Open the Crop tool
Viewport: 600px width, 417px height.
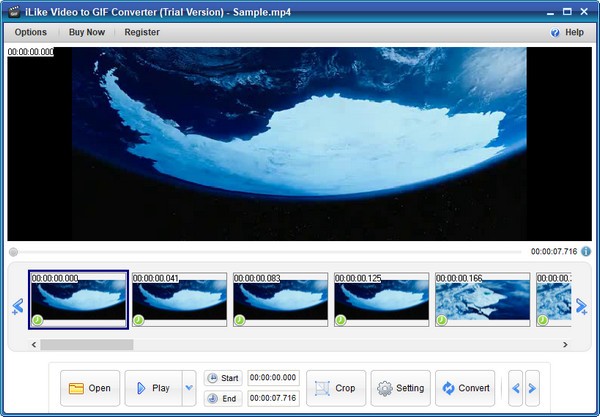click(335, 388)
